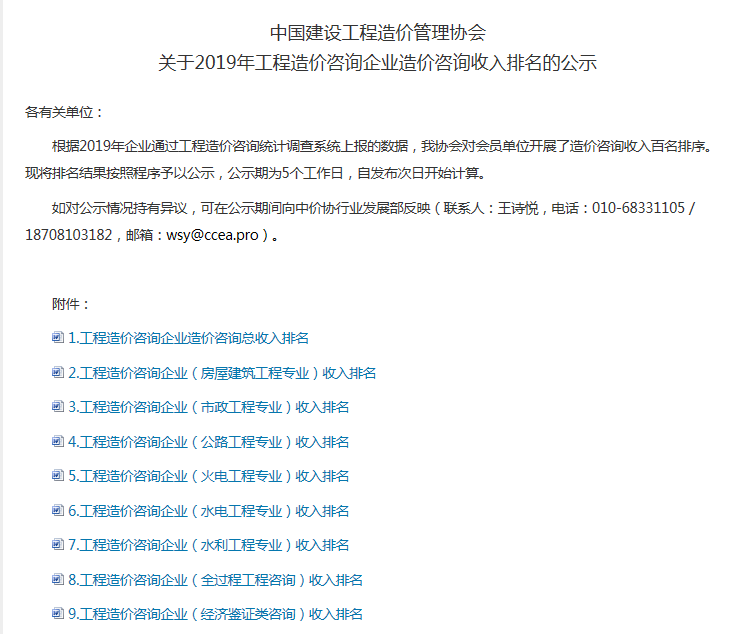753x634 pixels.
Task: Select the 火电工程专业 收入排名 link
Action: [x=208, y=476]
